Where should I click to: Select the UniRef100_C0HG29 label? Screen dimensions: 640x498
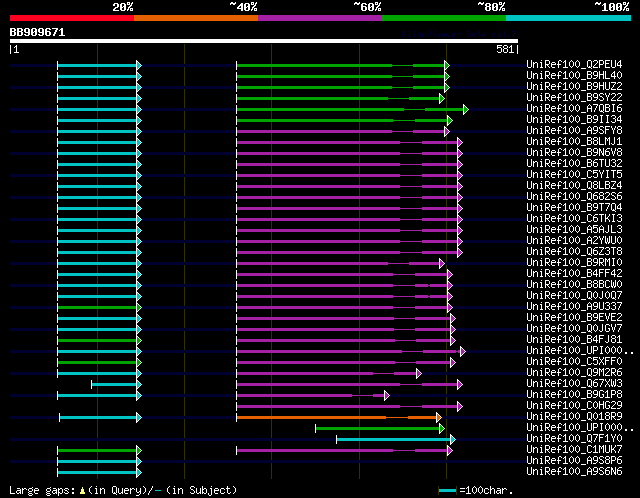(574, 406)
